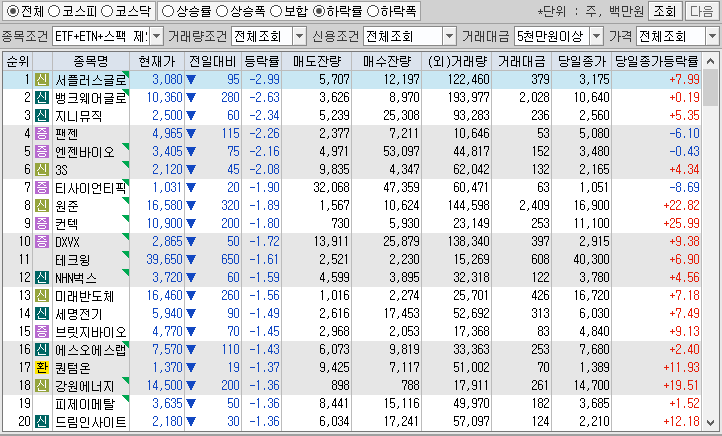Click the 증 badge icon for DXVX

point(42,241)
